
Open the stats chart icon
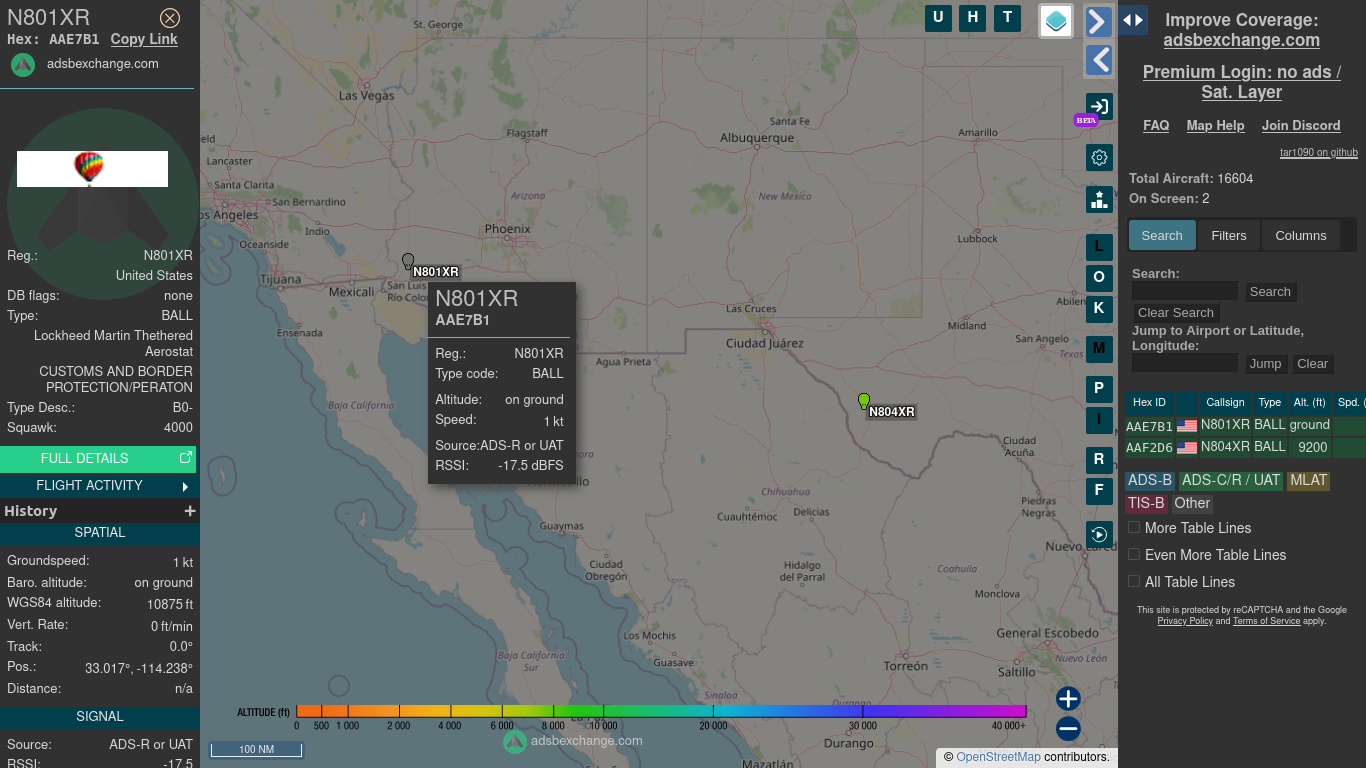[1099, 199]
